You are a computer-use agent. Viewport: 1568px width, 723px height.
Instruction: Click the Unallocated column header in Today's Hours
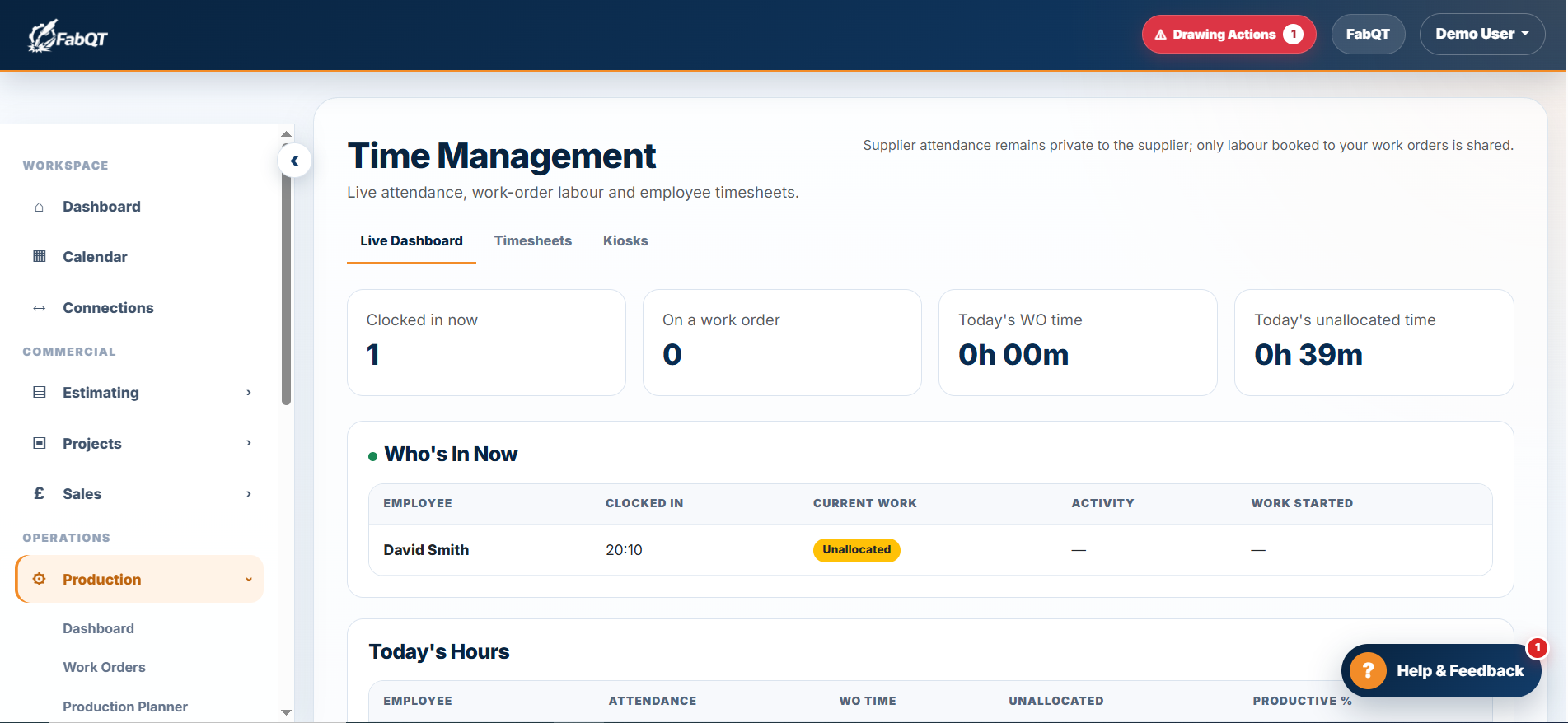pos(1056,701)
